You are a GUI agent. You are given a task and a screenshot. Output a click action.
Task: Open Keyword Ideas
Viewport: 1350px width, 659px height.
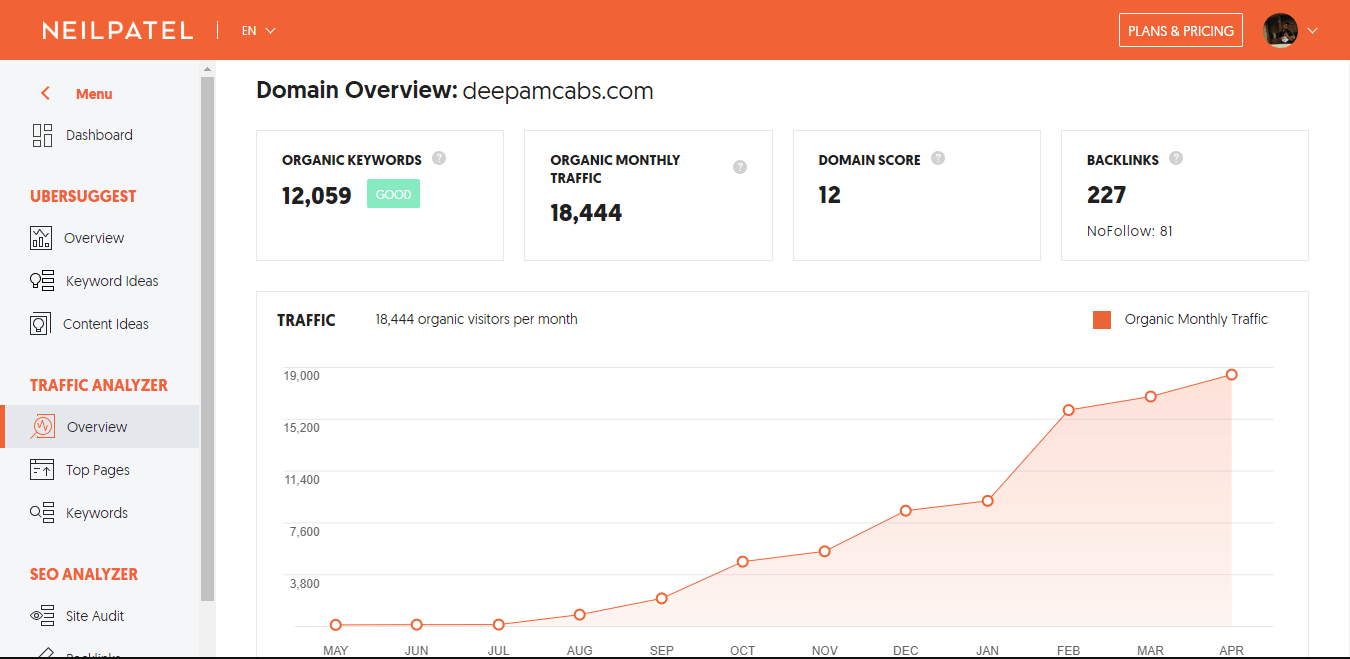[112, 281]
